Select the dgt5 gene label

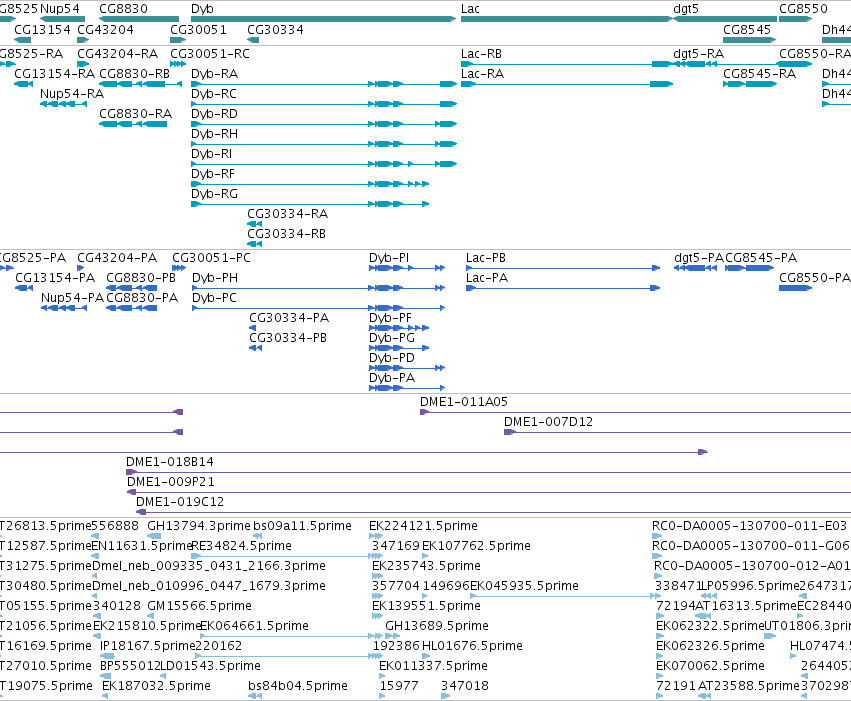[685, 9]
